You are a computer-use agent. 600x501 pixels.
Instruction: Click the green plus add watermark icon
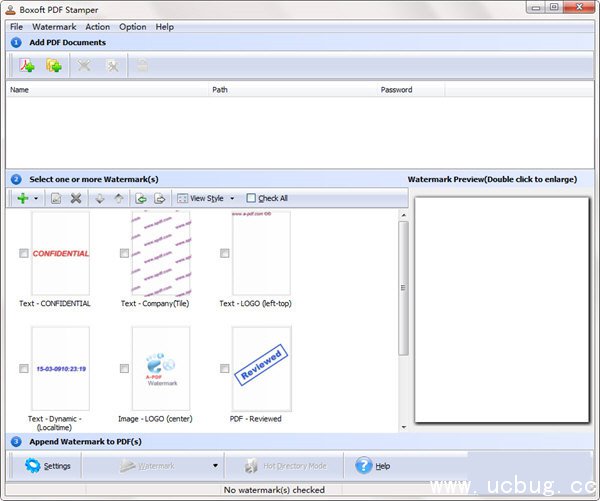[x=22, y=198]
